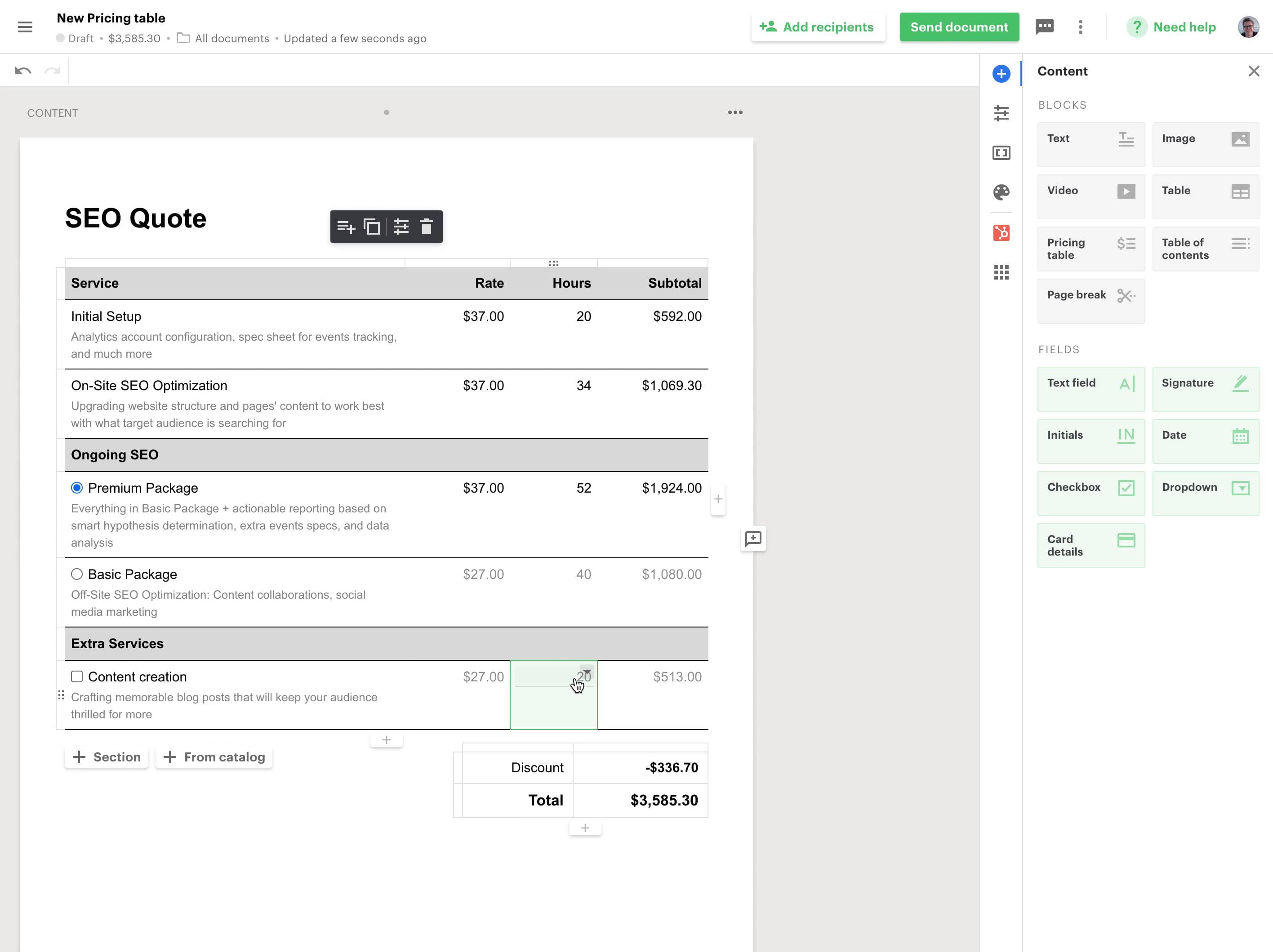The image size is (1273, 952).
Task: Click the blue add content plus icon
Action: 1001,74
